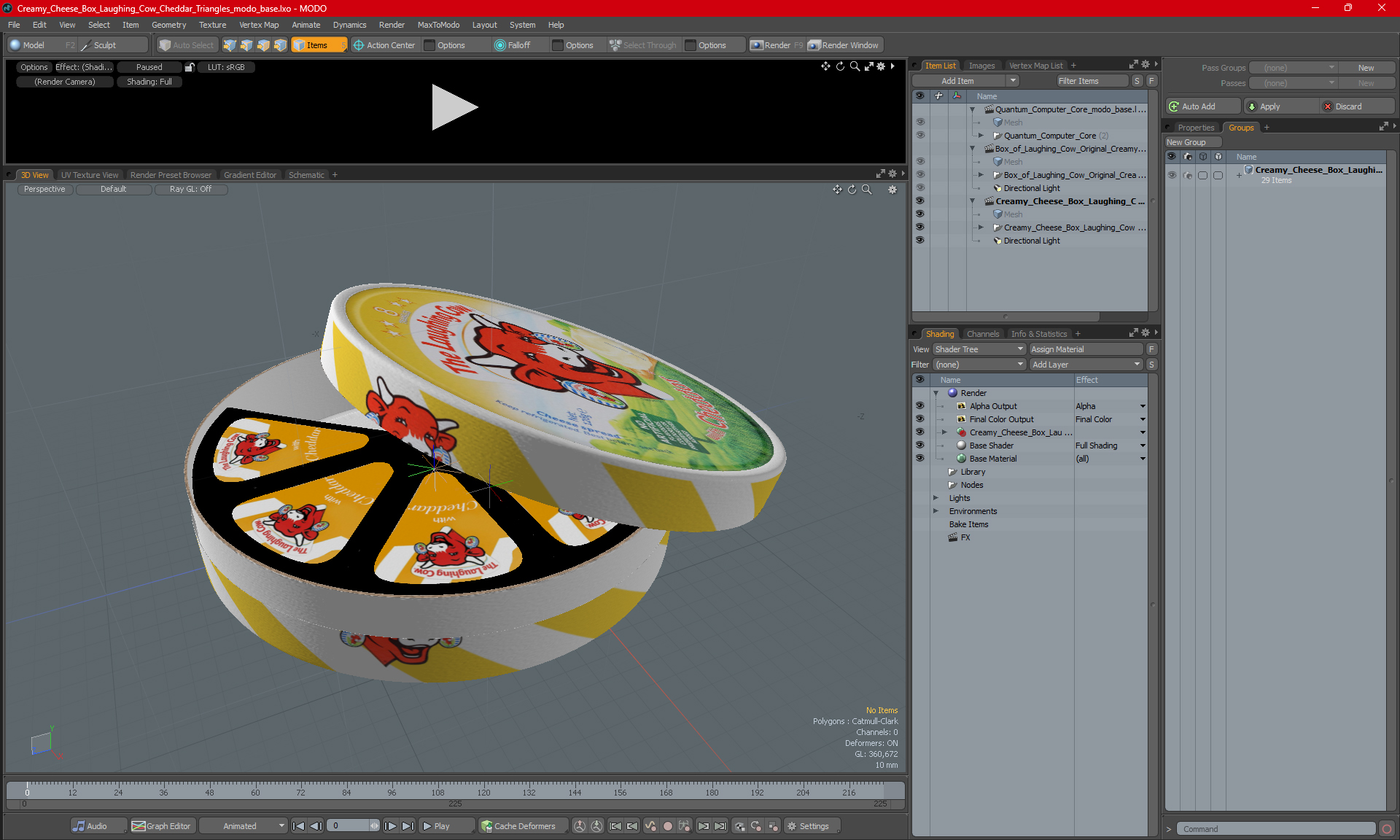
Task: Click the 3D viewport pan move icon
Action: click(x=837, y=190)
